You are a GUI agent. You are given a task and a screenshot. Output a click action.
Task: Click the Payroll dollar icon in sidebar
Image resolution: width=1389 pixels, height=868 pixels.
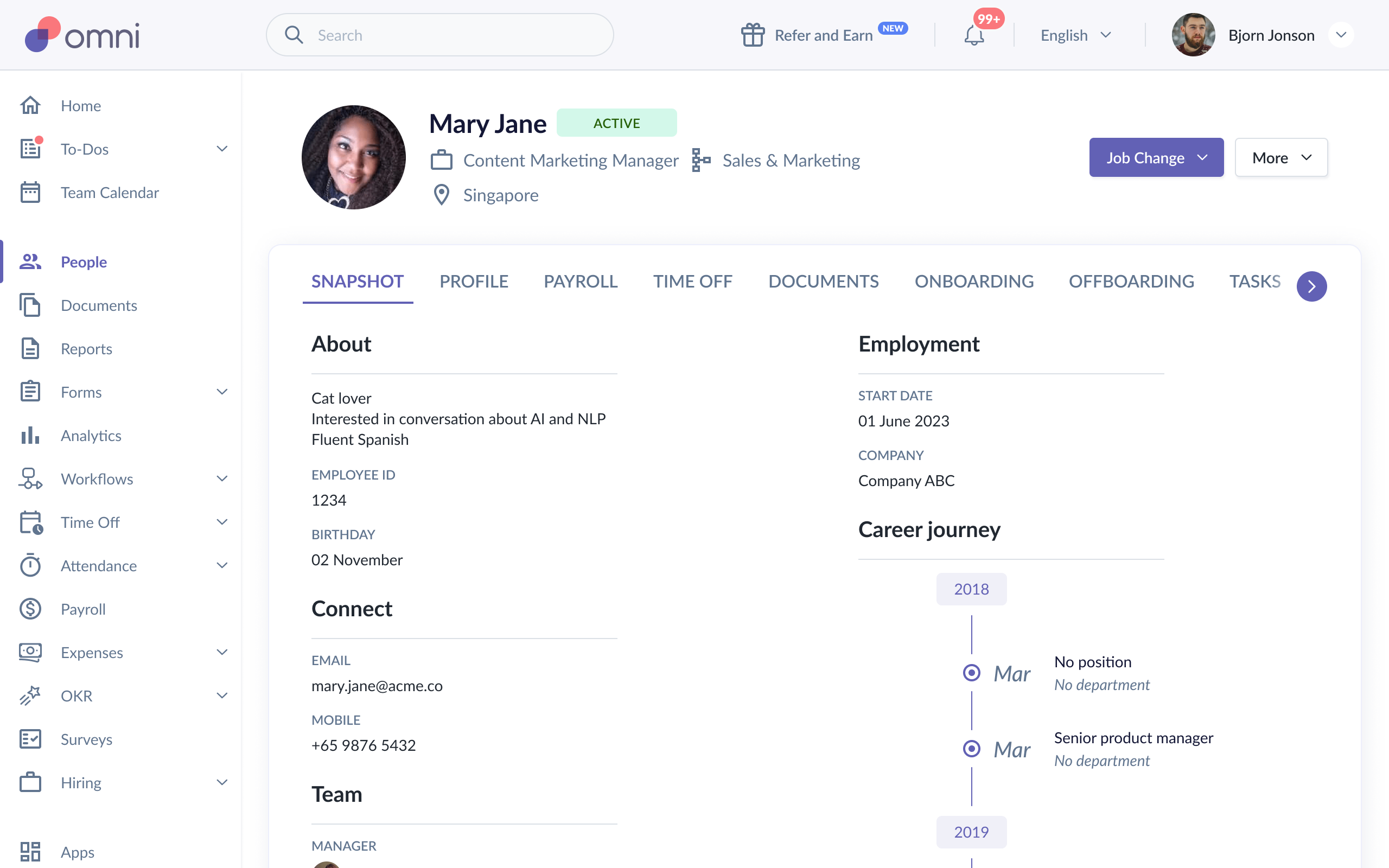pyautogui.click(x=30, y=609)
